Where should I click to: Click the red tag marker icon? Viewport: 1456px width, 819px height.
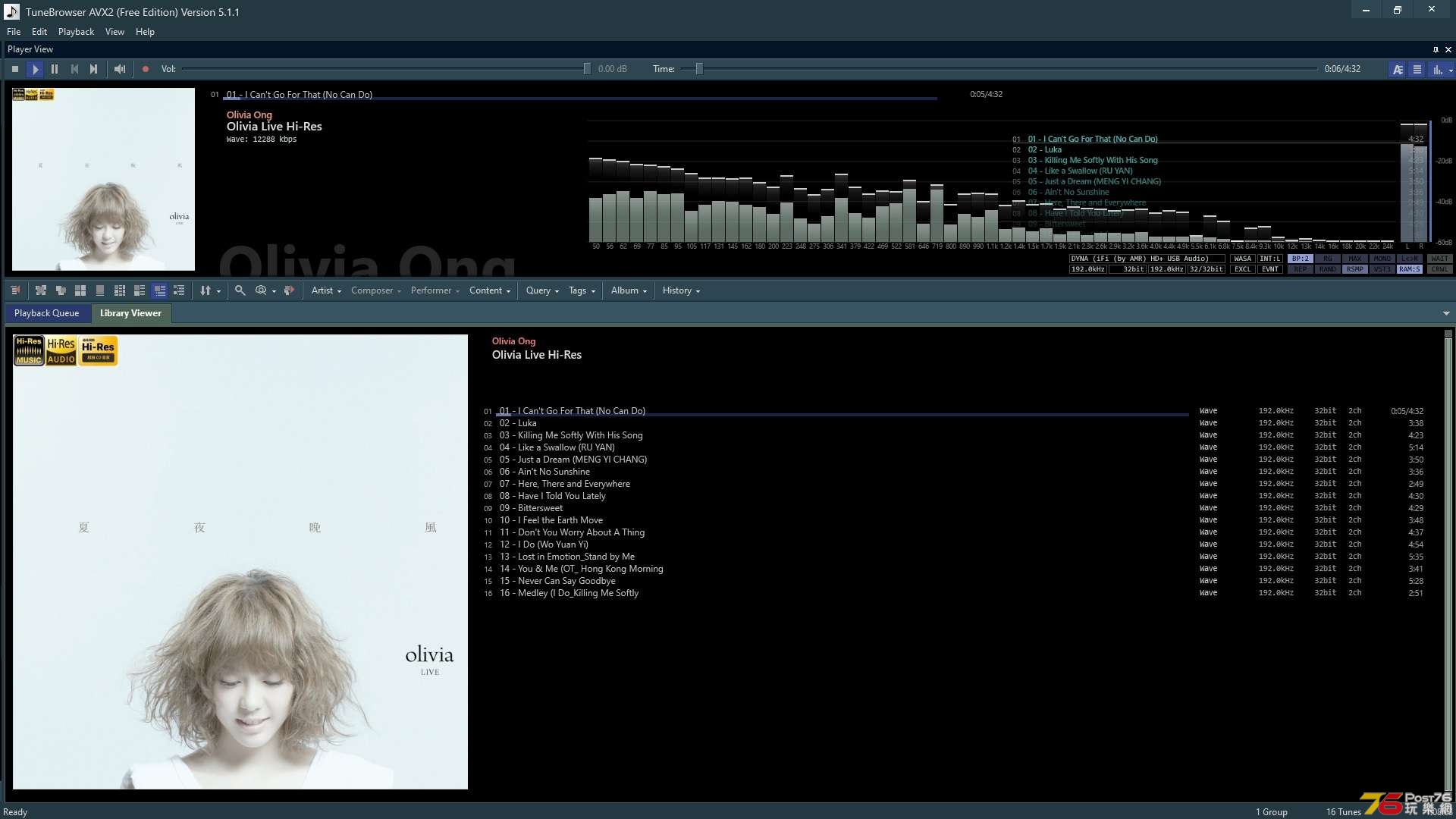[x=289, y=290]
